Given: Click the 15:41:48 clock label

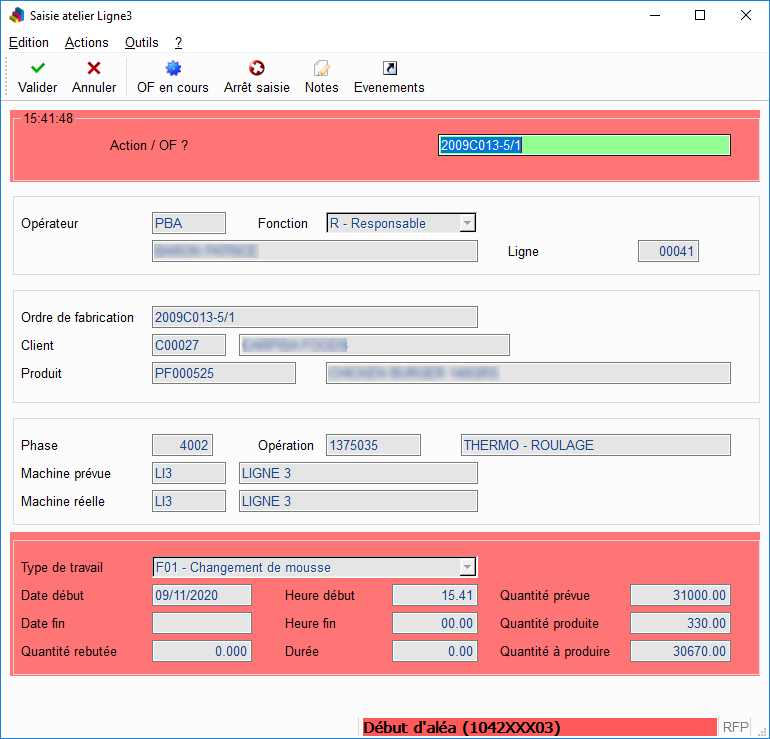Looking at the screenshot, I should (x=48, y=118).
